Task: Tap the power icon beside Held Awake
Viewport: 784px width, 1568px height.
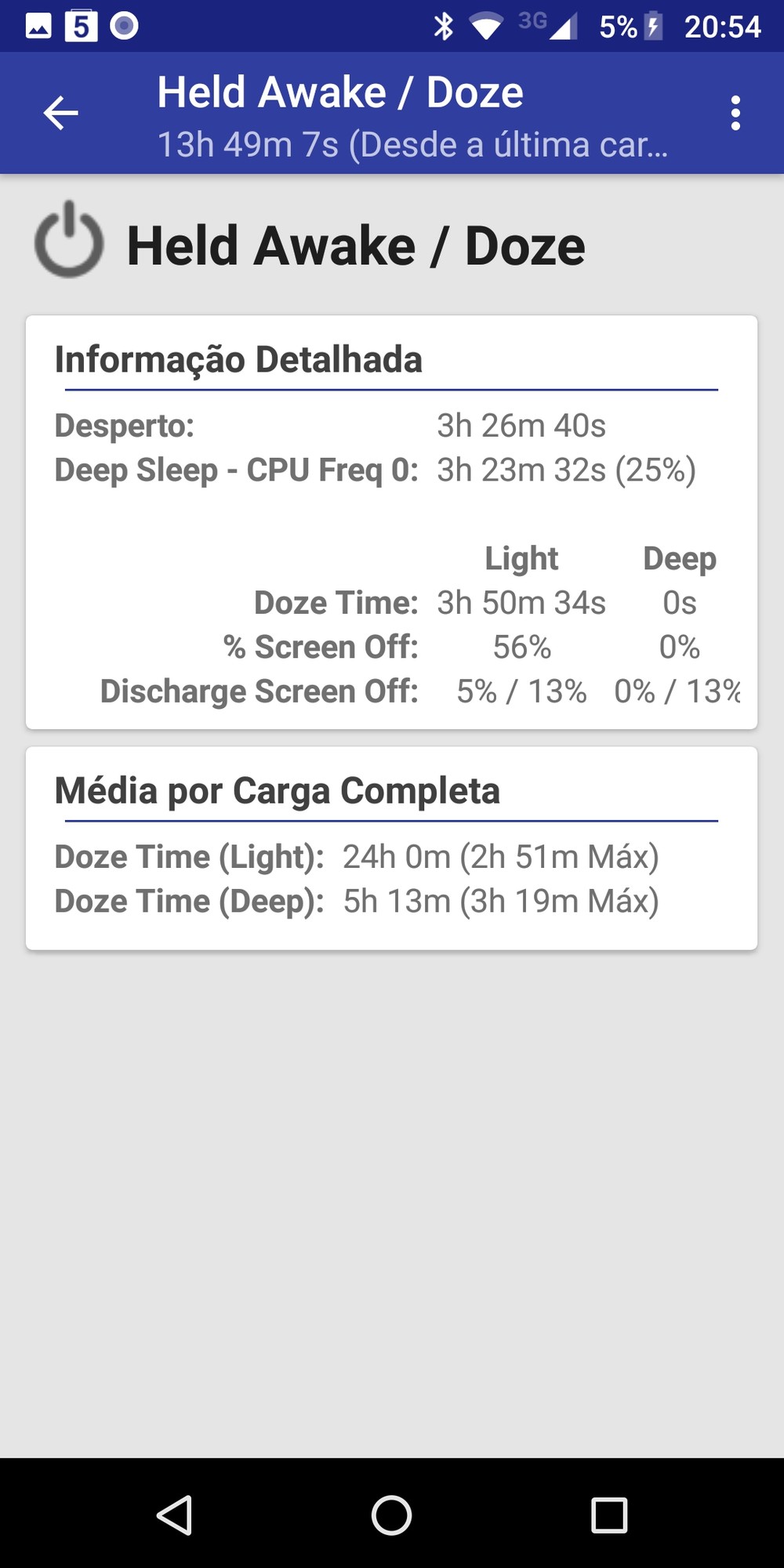Action: [x=69, y=241]
